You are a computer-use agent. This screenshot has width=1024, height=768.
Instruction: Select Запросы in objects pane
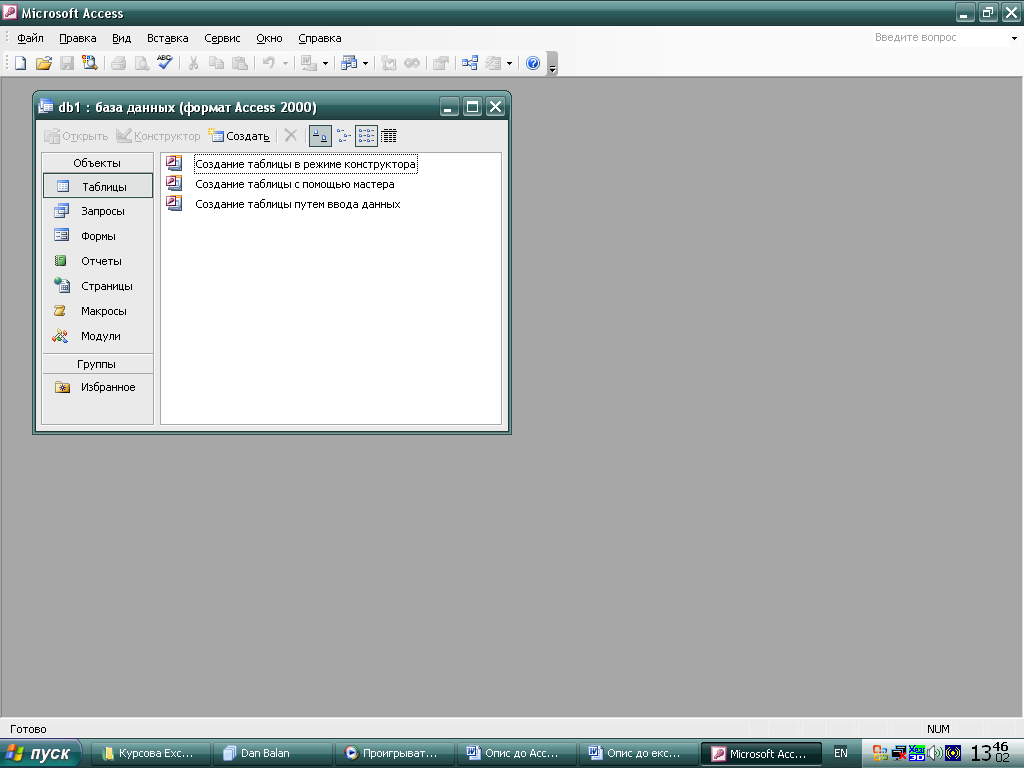click(98, 211)
